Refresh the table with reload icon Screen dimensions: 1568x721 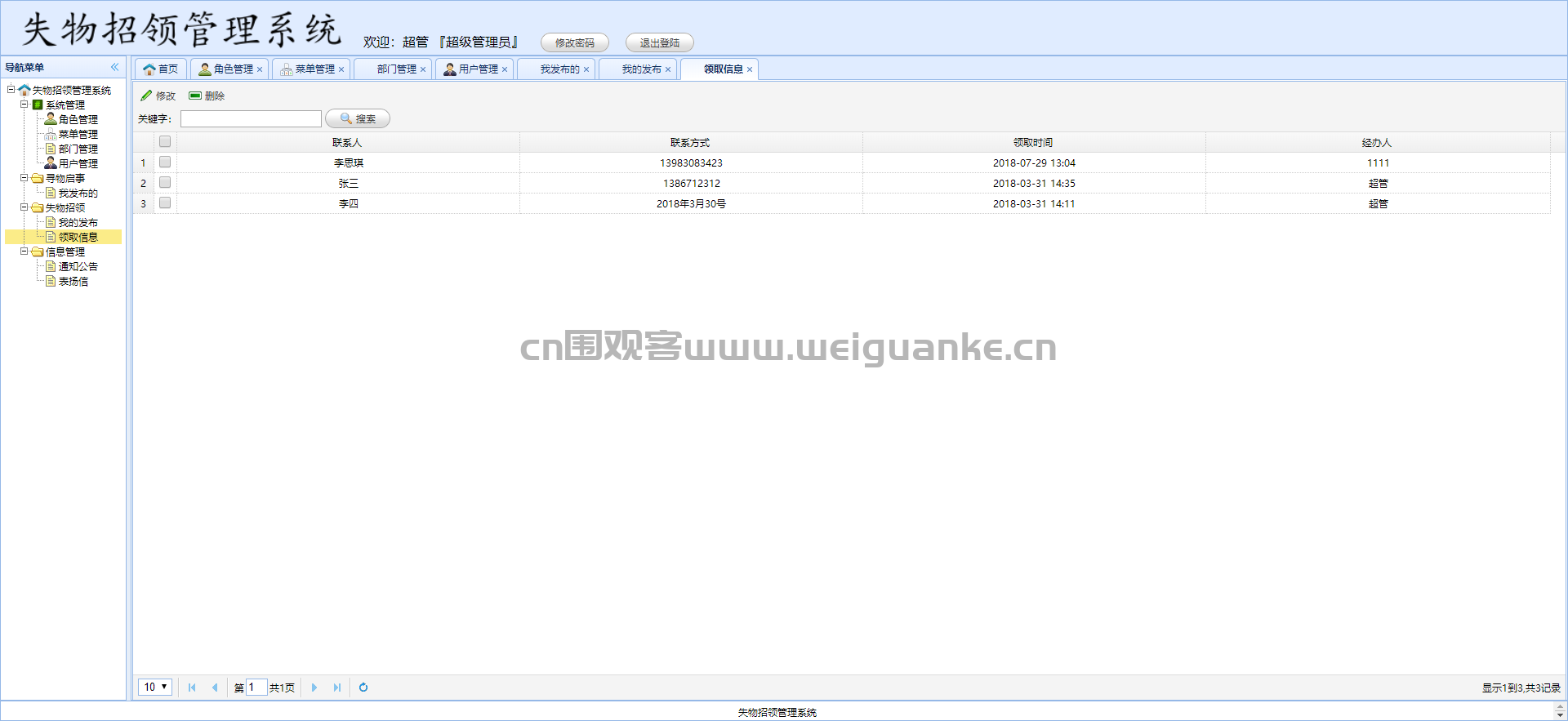(x=363, y=688)
